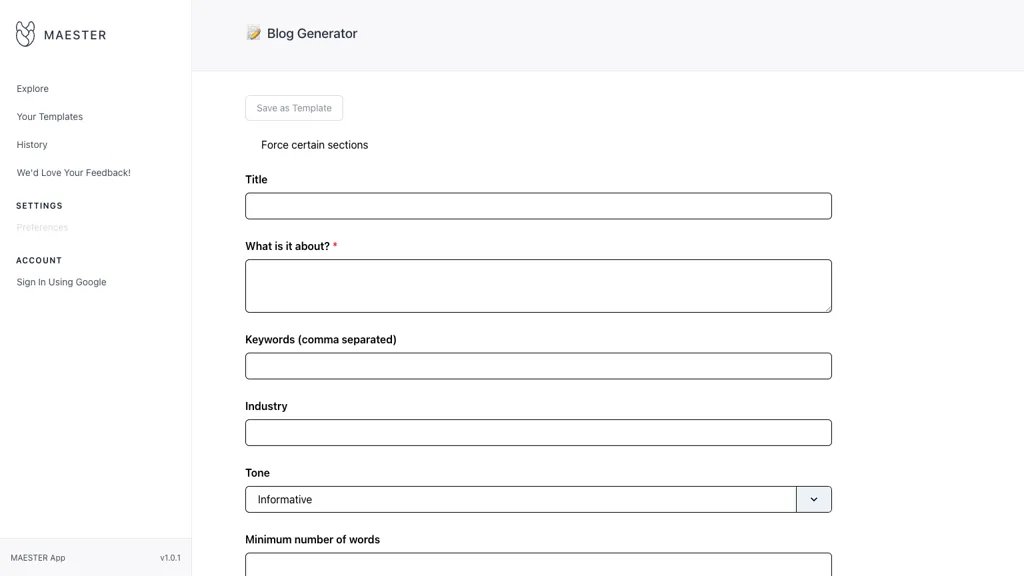This screenshot has width=1024, height=576.
Task: Click the MAESTER wordmark in sidebar header
Action: [x=75, y=35]
